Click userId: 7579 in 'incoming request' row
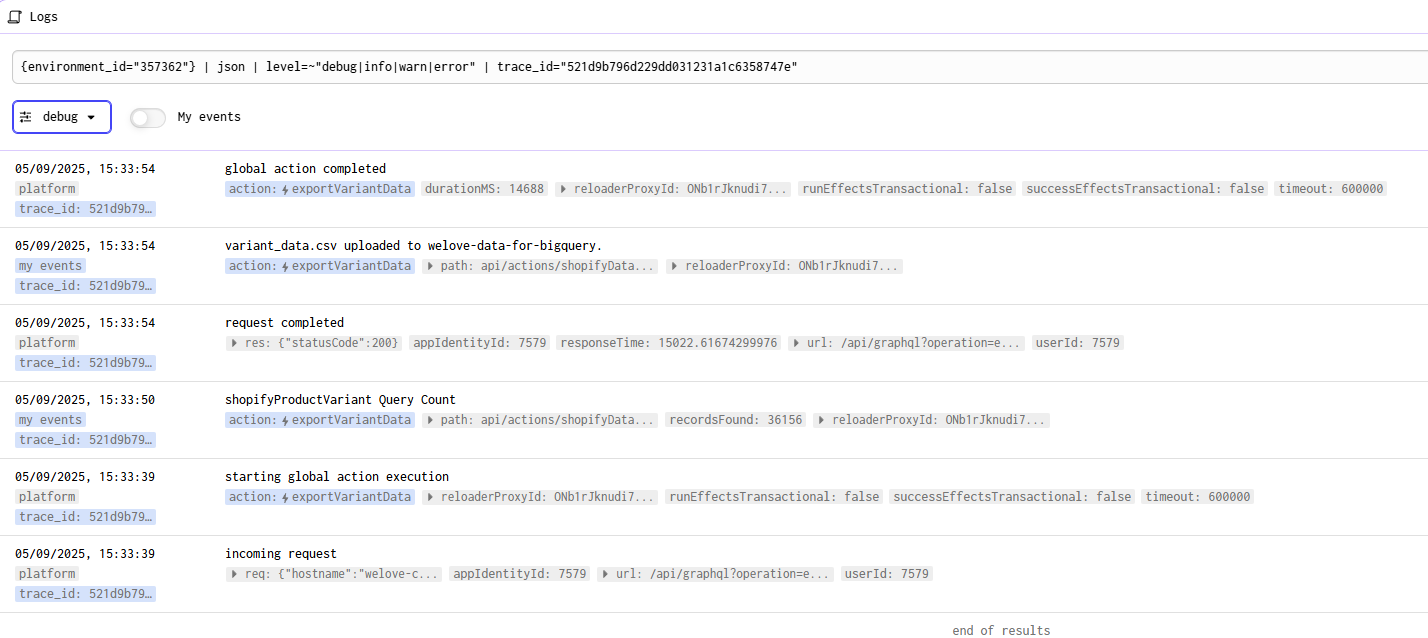The image size is (1428, 638). (x=887, y=574)
